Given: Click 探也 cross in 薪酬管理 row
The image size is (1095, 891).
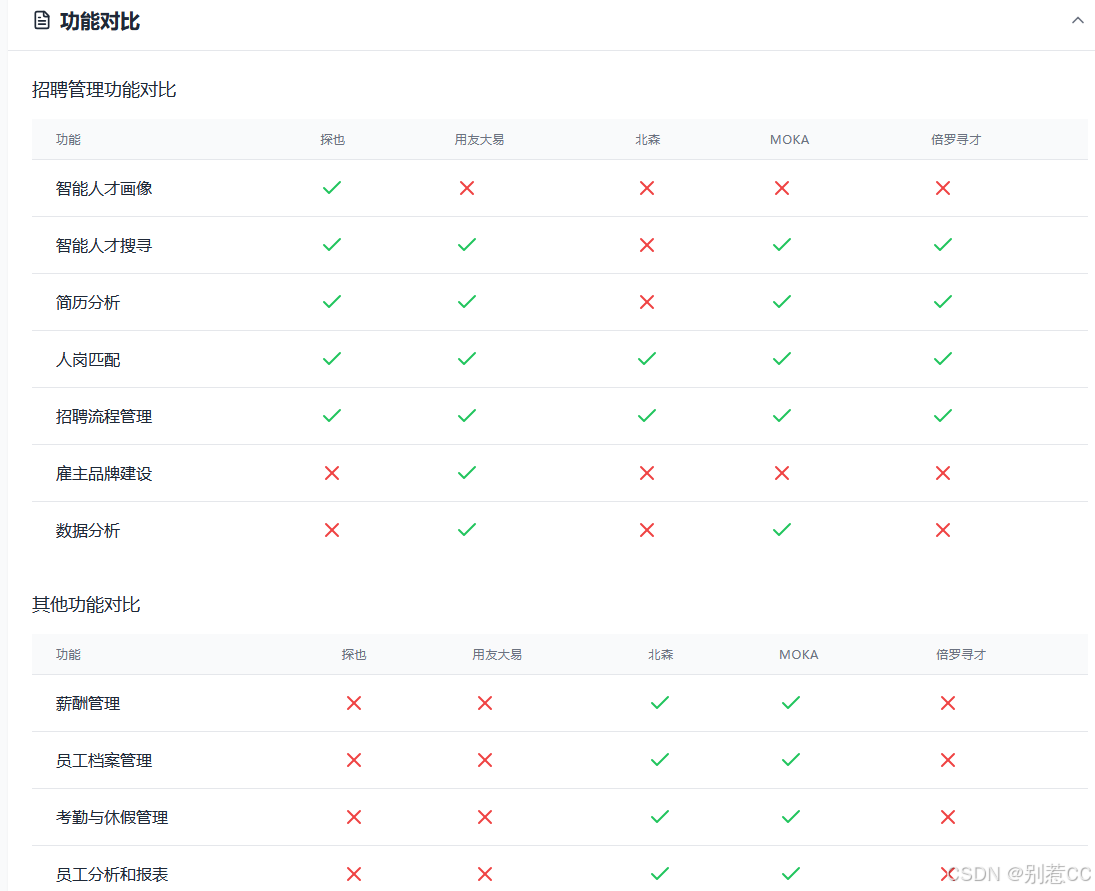Looking at the screenshot, I should (353, 703).
